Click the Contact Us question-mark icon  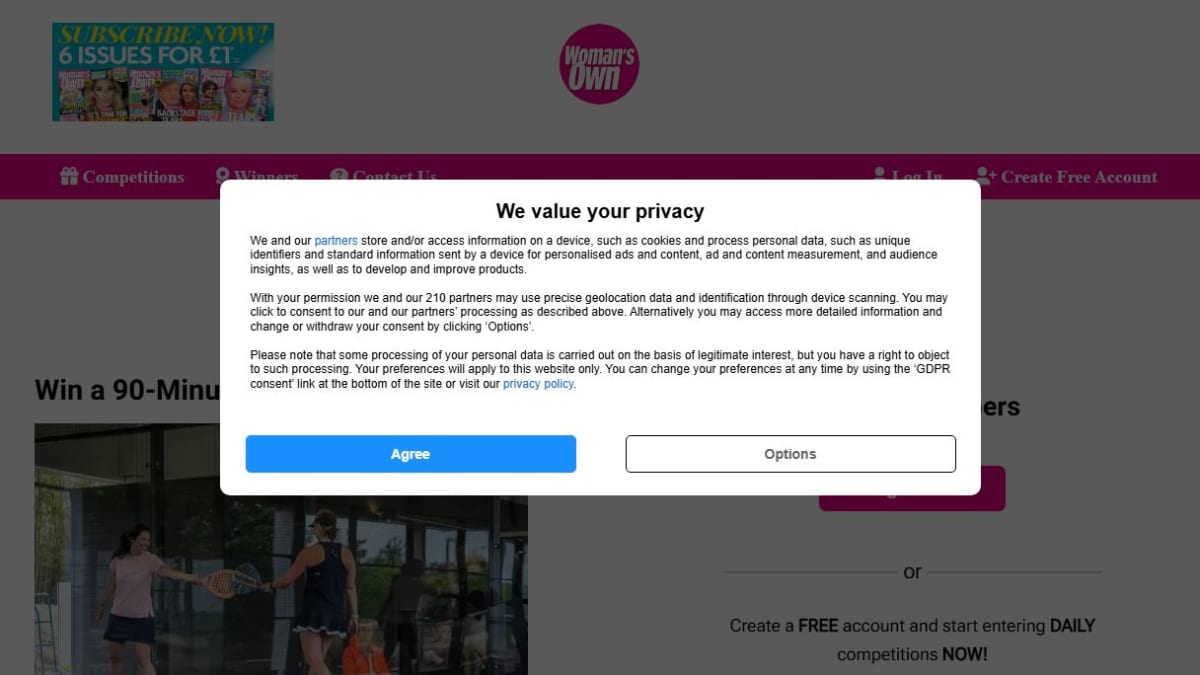coord(339,176)
